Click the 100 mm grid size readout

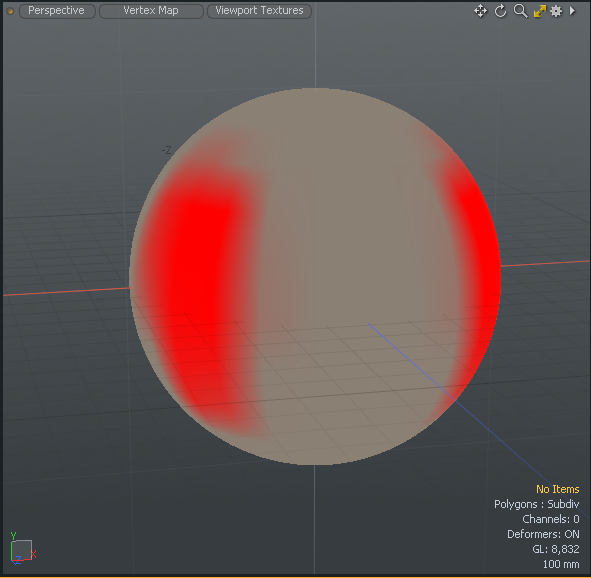click(561, 564)
